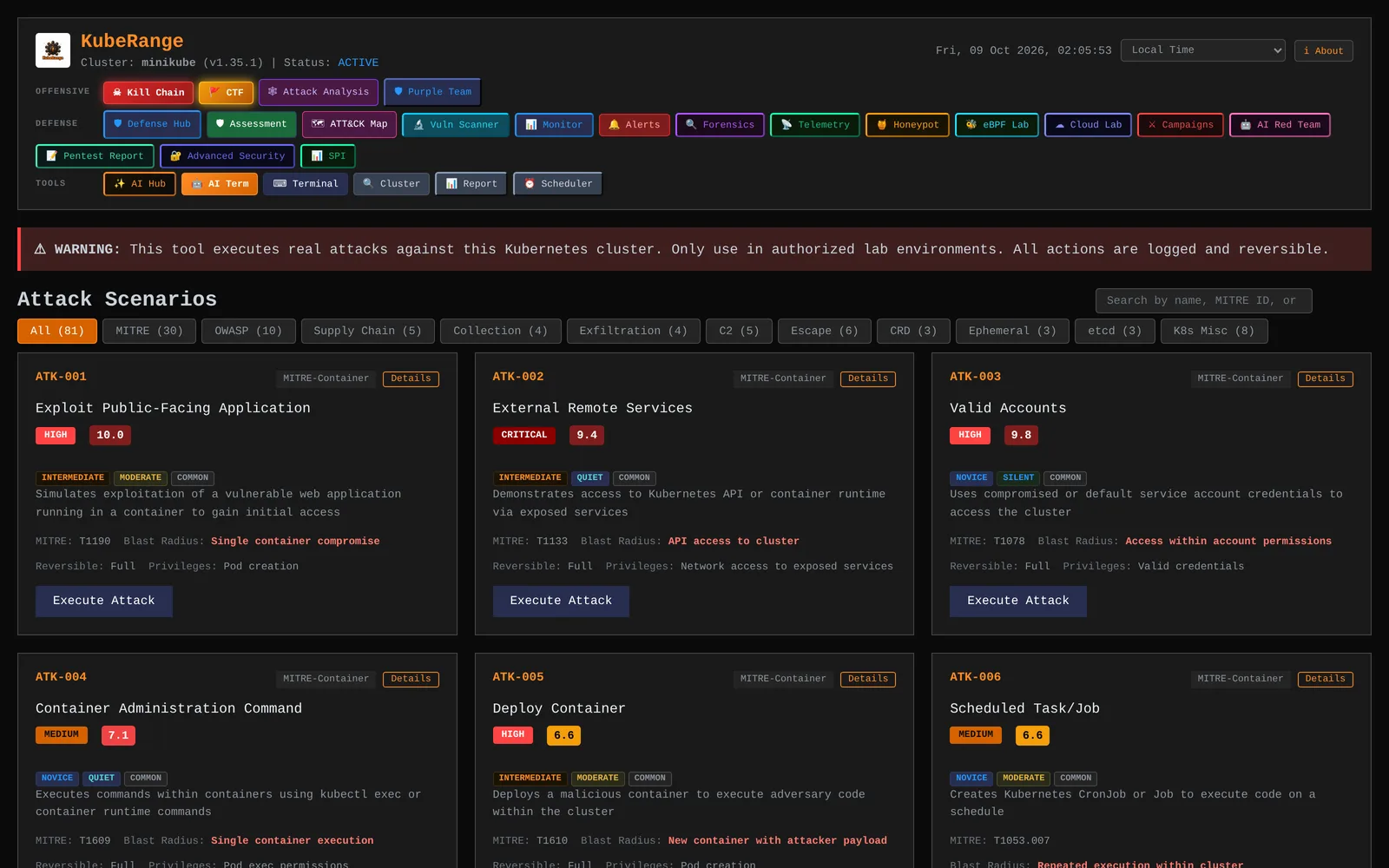Click the ATK-004 scenario ID
This screenshot has width=1389, height=868.
click(x=61, y=677)
